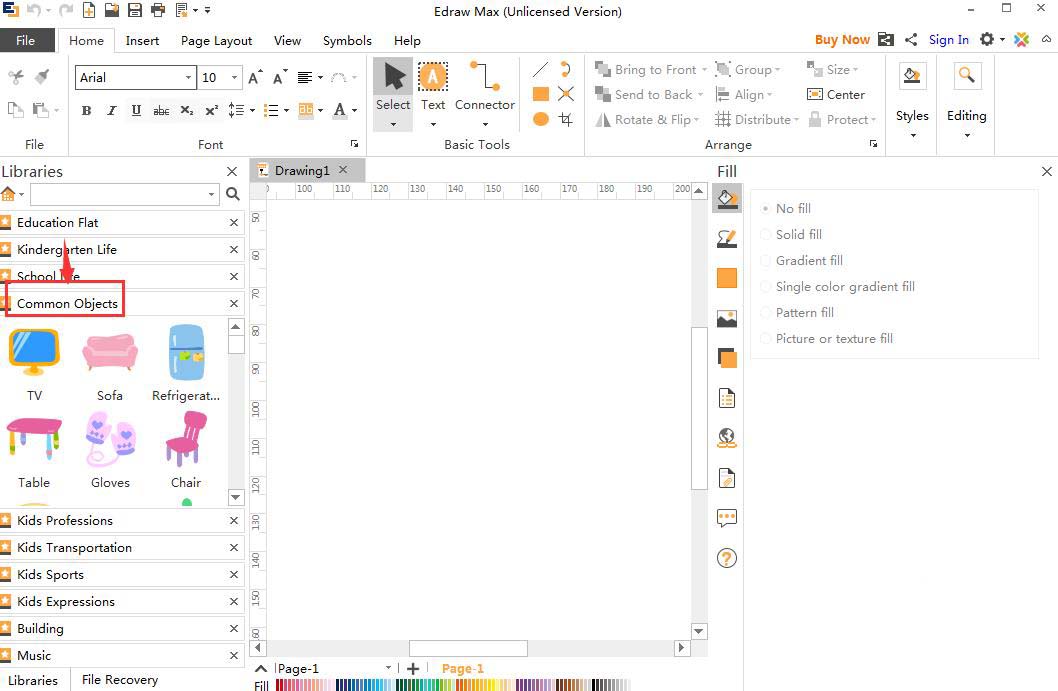Click the library search magnifier icon
This screenshot has height=691, width=1058.
coord(233,194)
